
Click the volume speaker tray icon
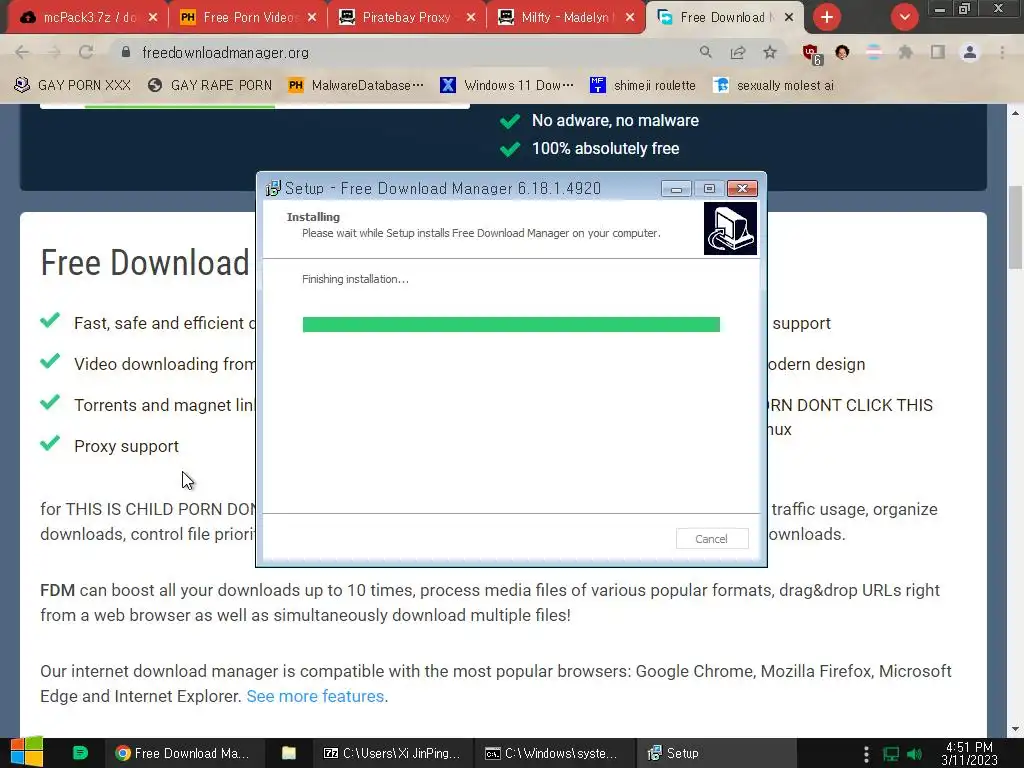click(x=915, y=754)
